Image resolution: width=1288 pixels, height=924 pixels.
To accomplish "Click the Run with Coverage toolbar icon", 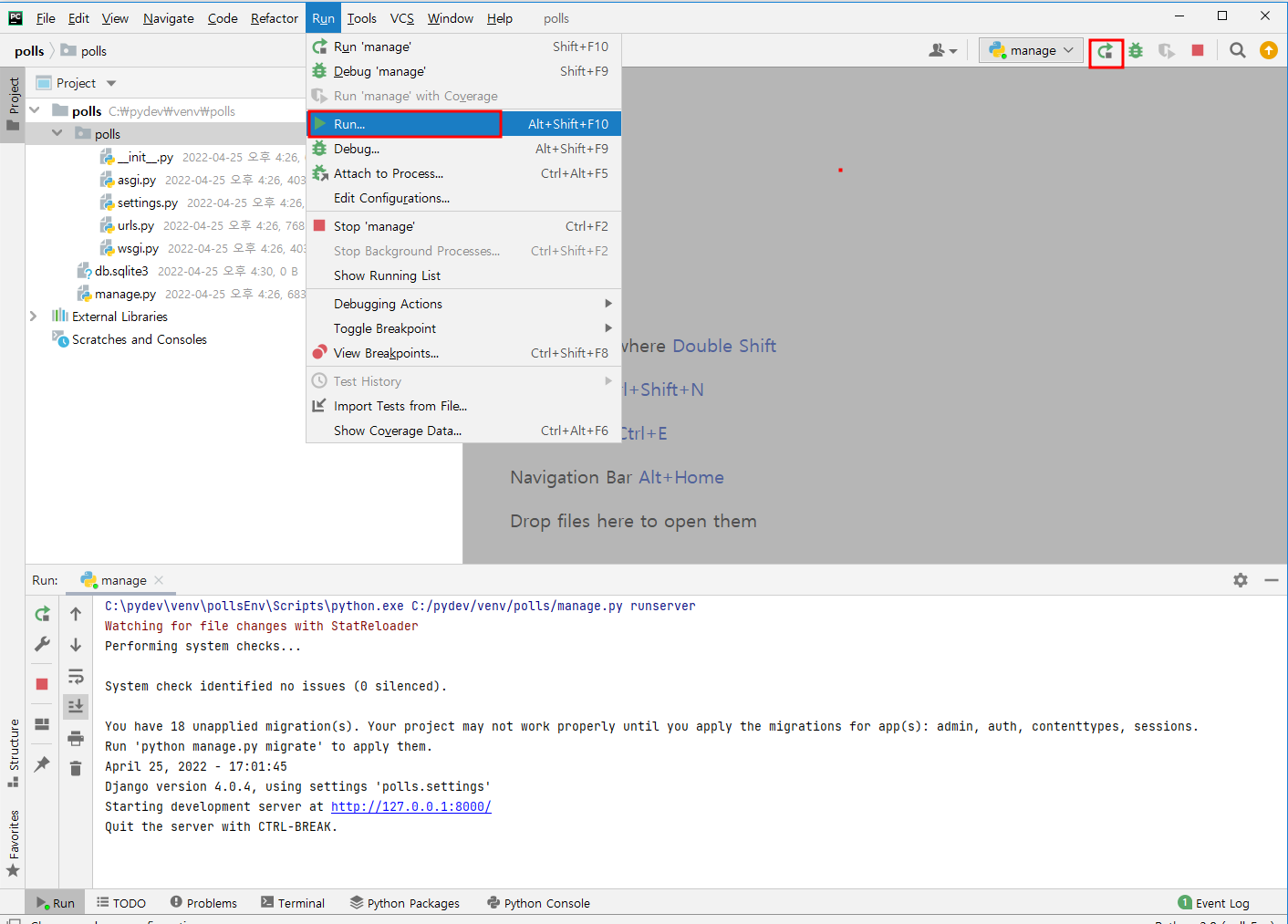I will pos(1167,51).
